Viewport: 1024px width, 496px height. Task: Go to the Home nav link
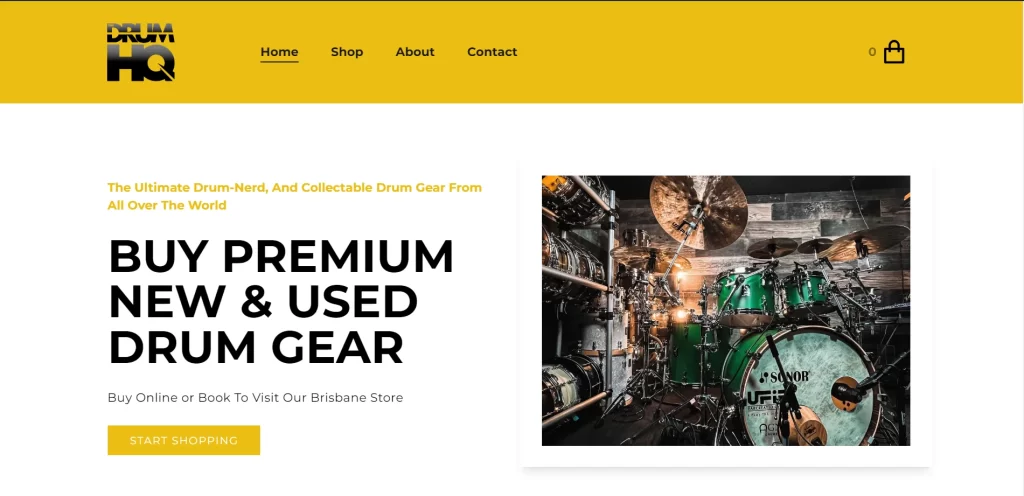coord(280,52)
